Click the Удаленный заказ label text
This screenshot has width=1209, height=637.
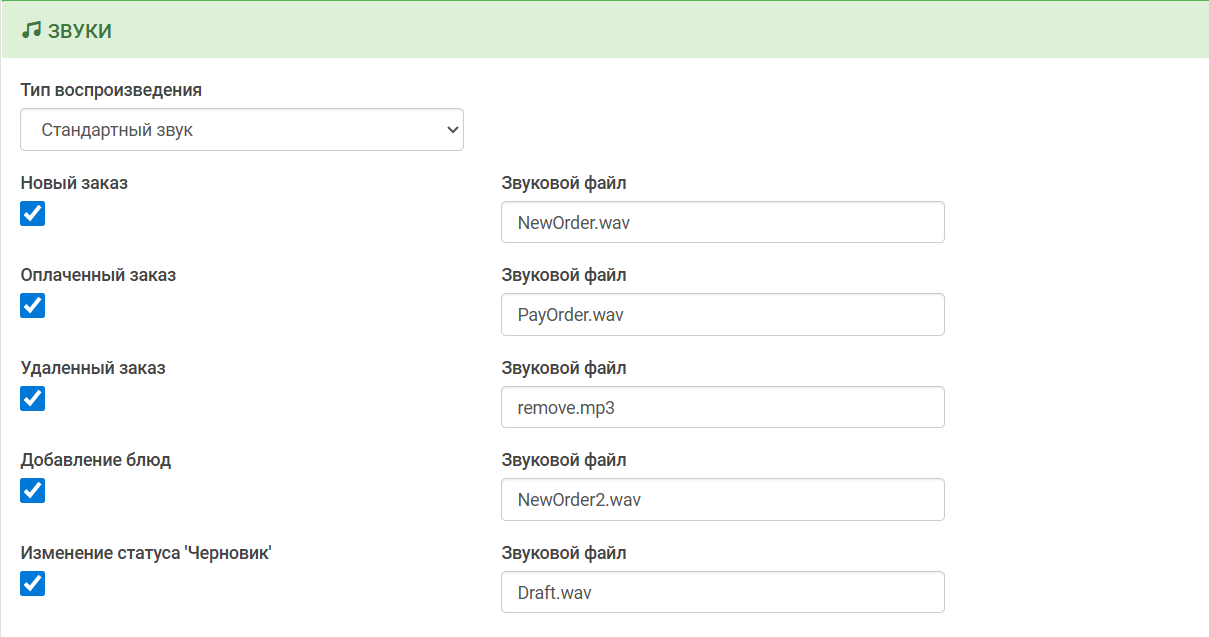pyautogui.click(x=93, y=368)
